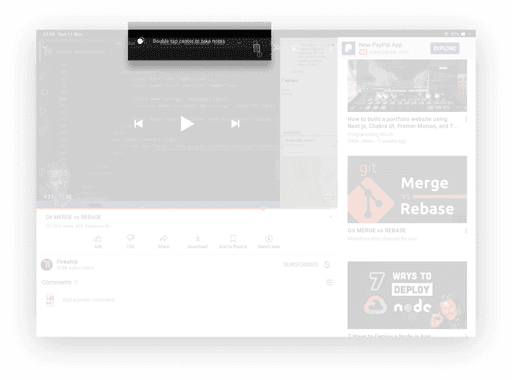
Task: Open the Git Merge vs Rebase suggested thumbnail
Action: tap(407, 189)
